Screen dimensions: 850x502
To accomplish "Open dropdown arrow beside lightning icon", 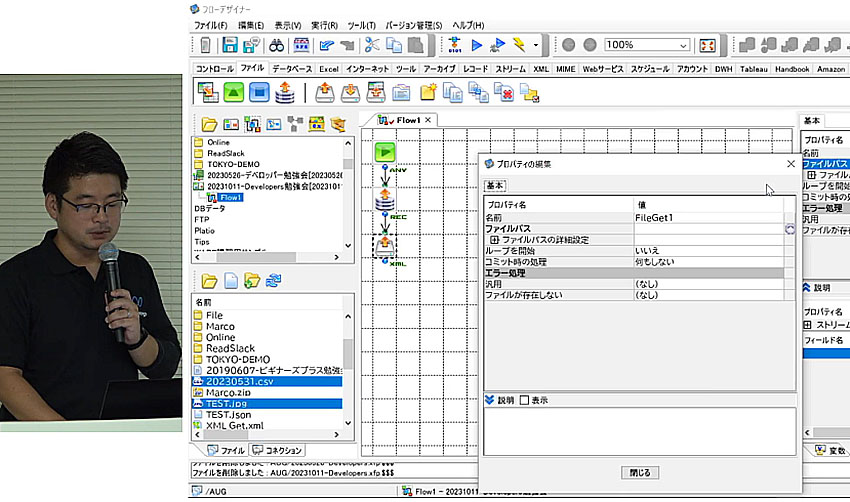I will (536, 45).
